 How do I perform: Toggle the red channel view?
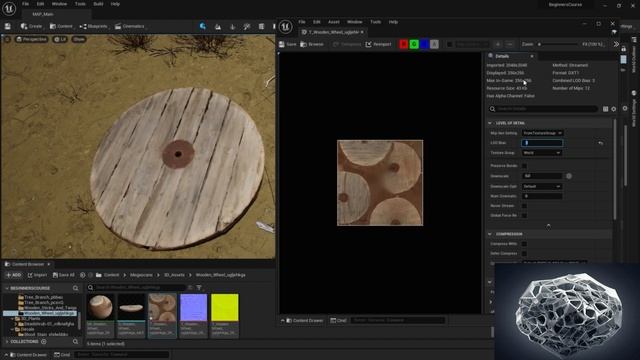coord(404,44)
